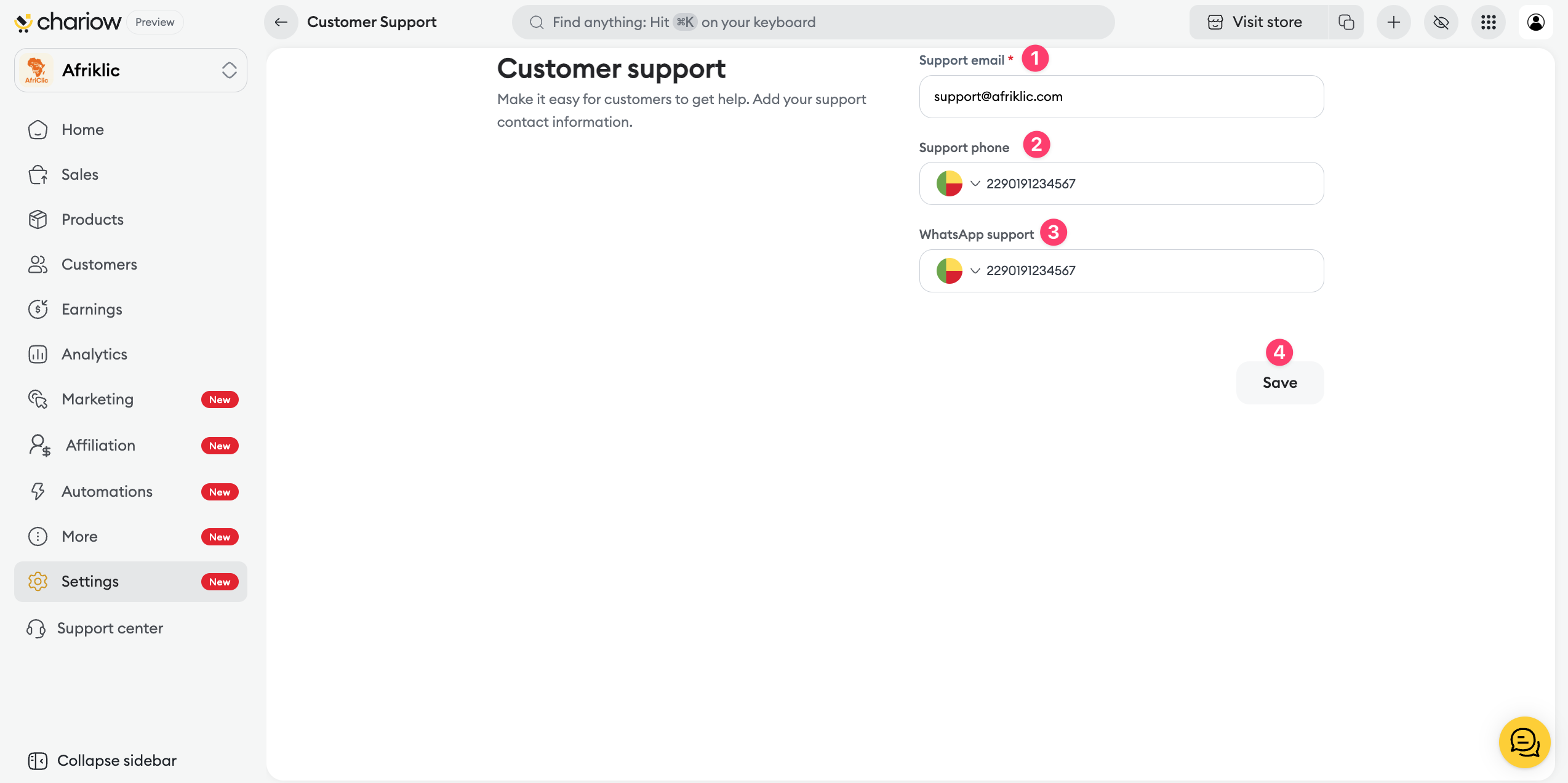Open the live chat bubble
1568x783 pixels.
tap(1525, 742)
